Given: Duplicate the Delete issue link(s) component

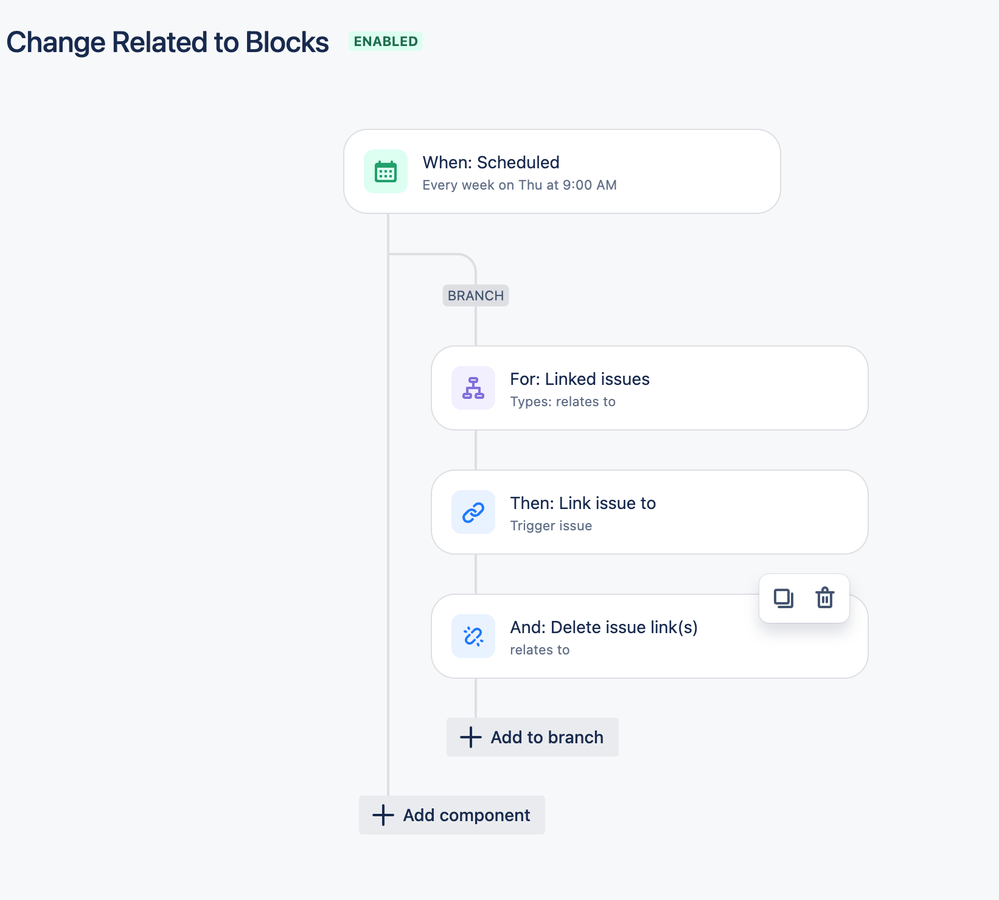Looking at the screenshot, I should (783, 598).
